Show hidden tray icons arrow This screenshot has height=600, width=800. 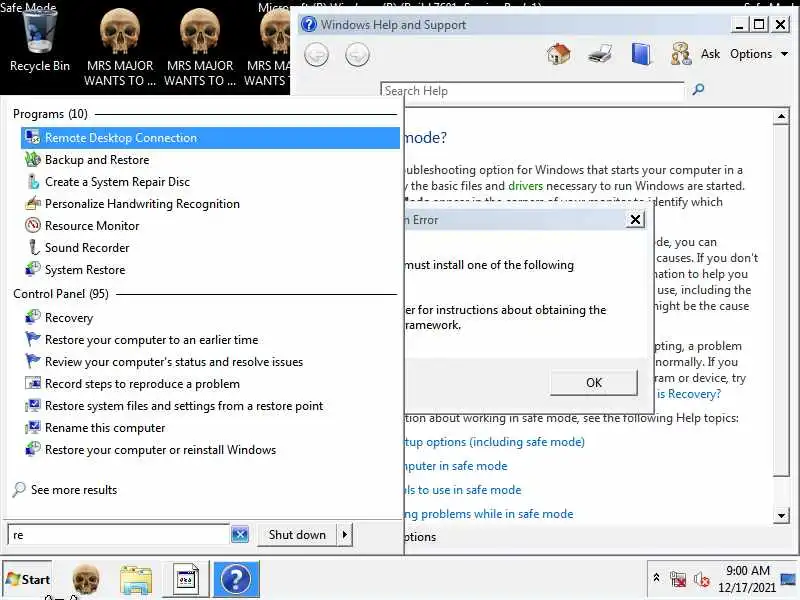coord(657,578)
